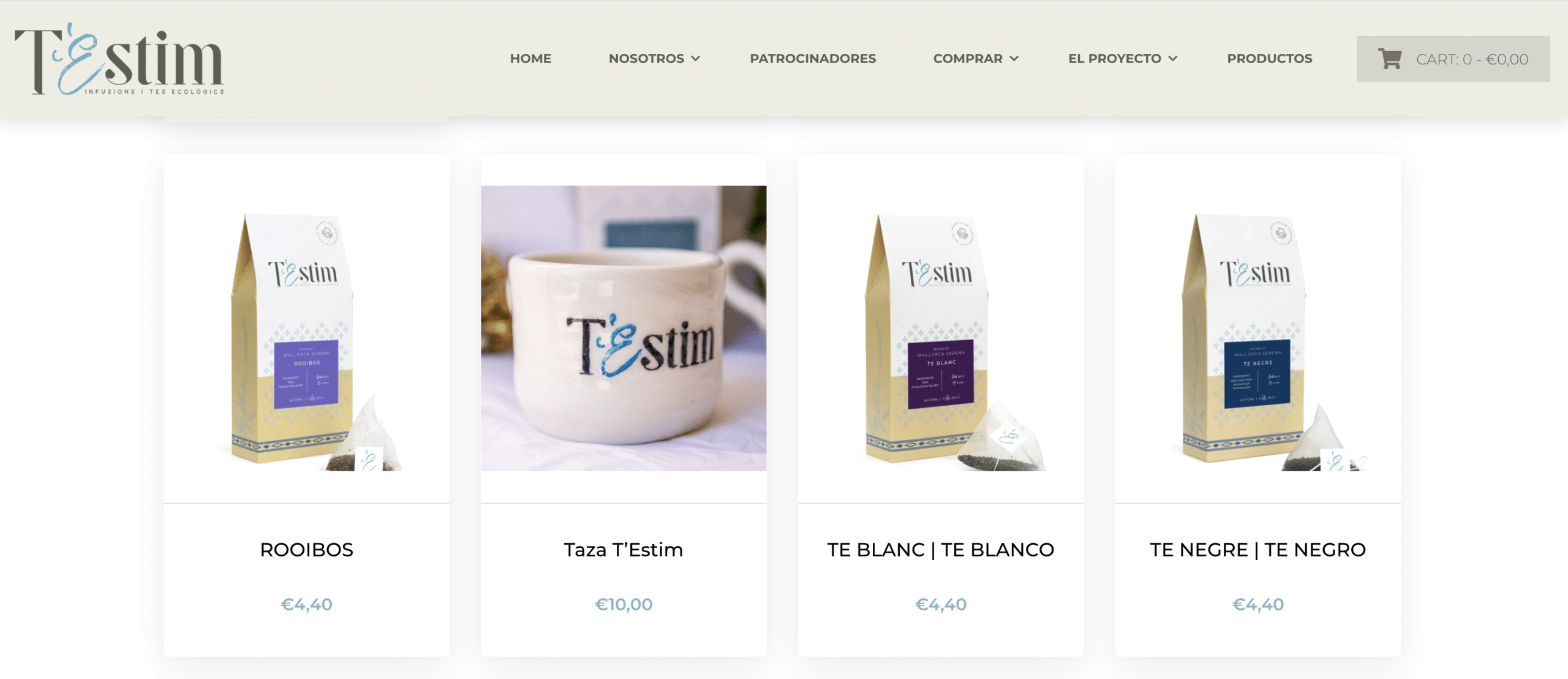The height and width of the screenshot is (679, 1568).
Task: Open the Te Negre box image
Action: click(x=1258, y=328)
